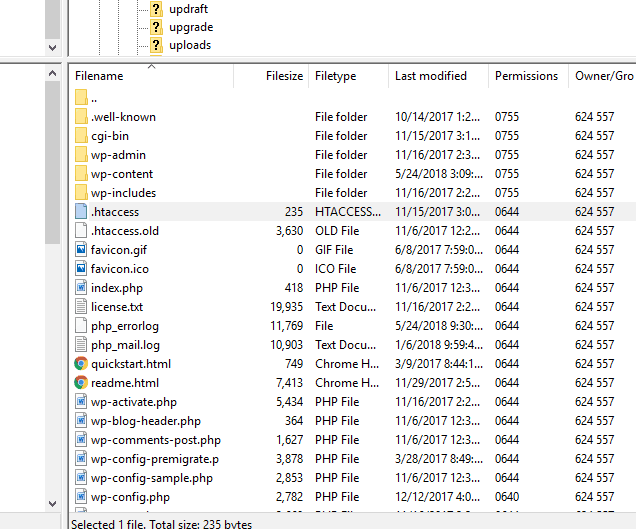Select the wp-admin folder name
Screen dimensions: 636x529
pos(118,155)
